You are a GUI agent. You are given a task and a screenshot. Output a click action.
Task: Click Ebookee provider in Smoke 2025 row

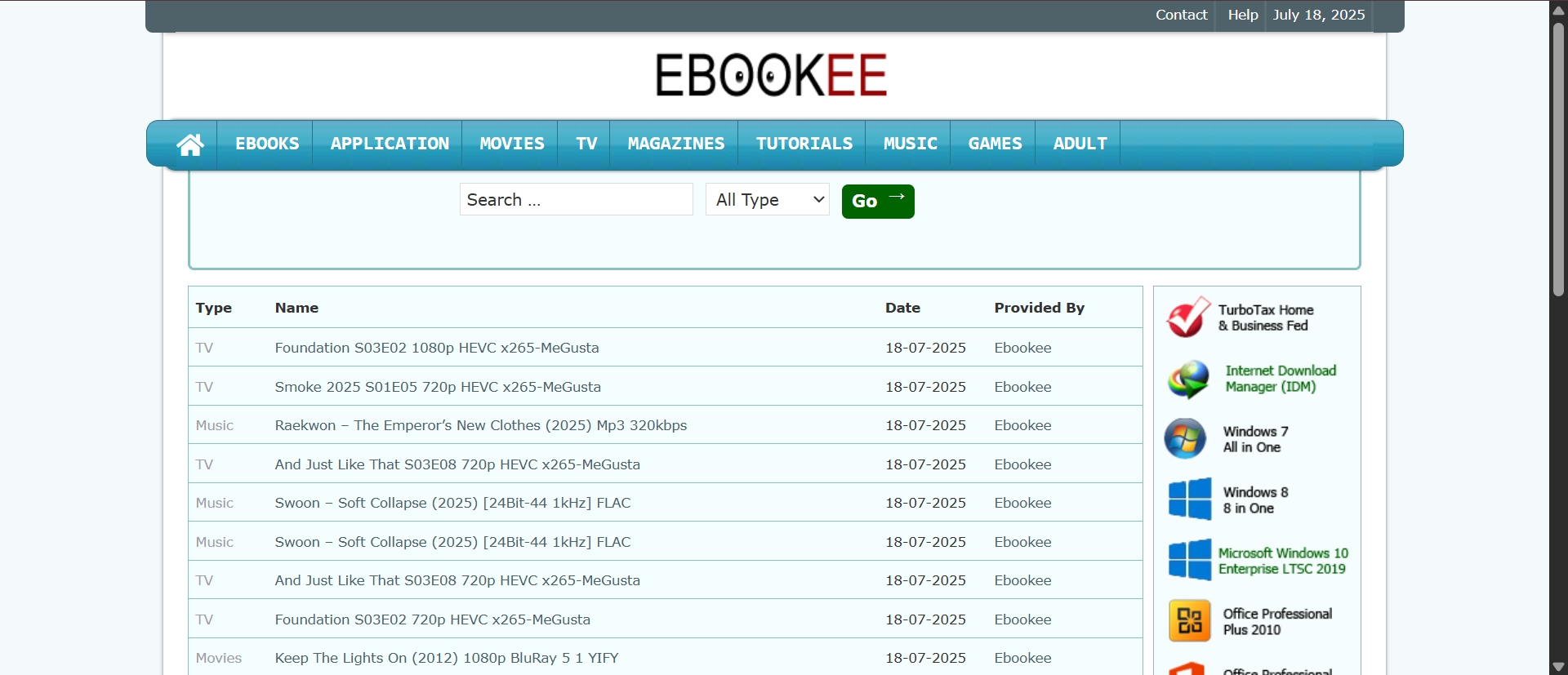pos(1022,387)
